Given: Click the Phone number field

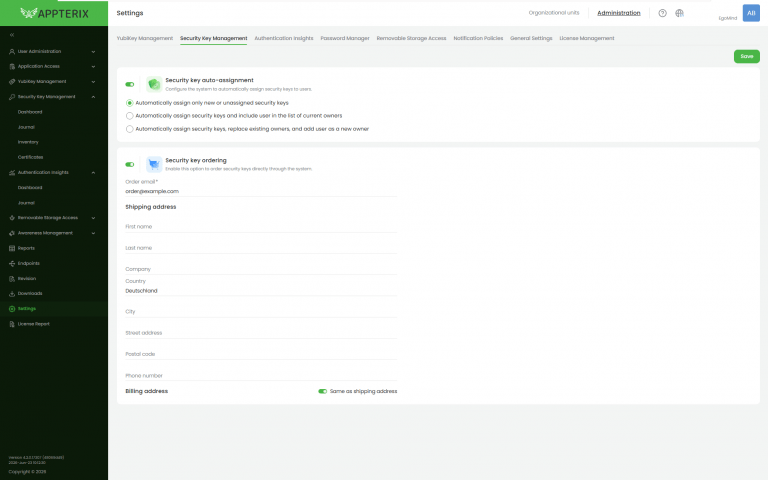Looking at the screenshot, I should coord(261,376).
